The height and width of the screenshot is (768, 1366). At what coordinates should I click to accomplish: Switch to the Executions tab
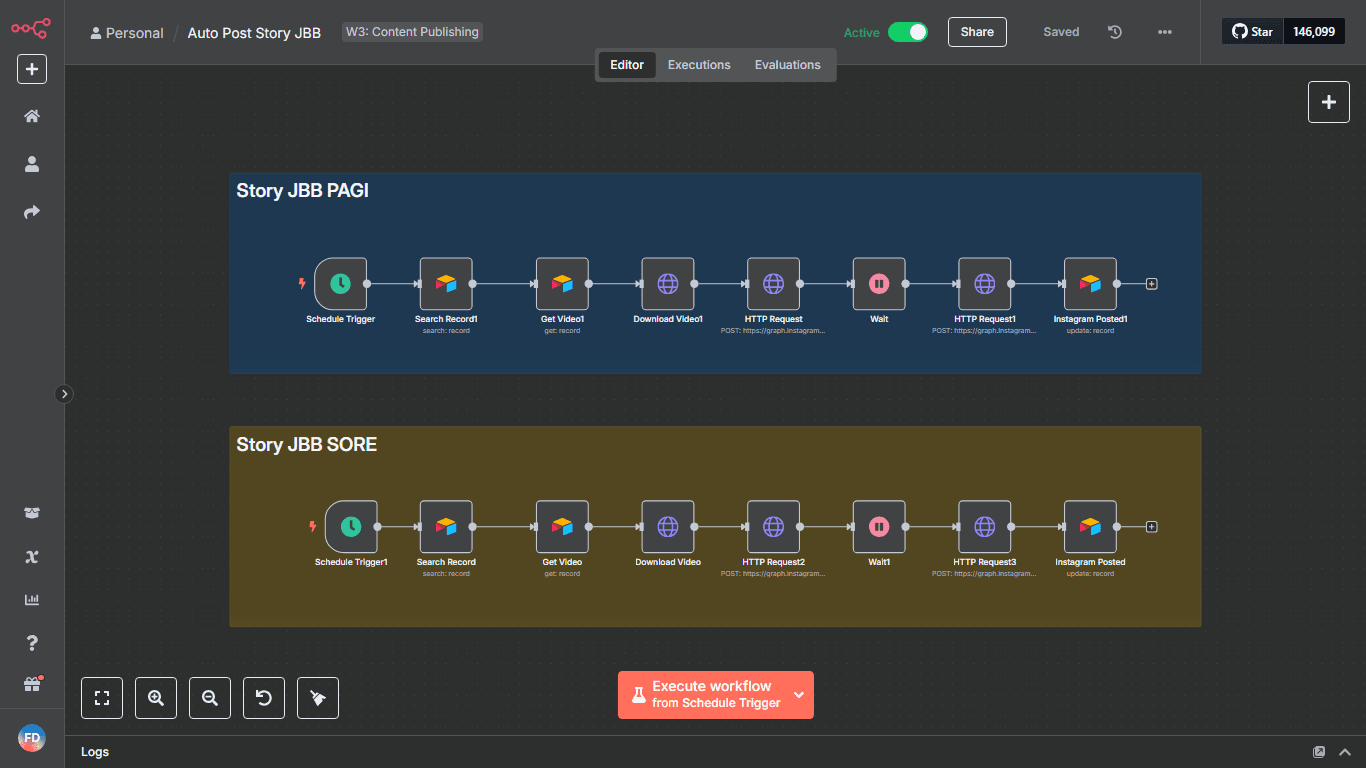[x=699, y=65]
